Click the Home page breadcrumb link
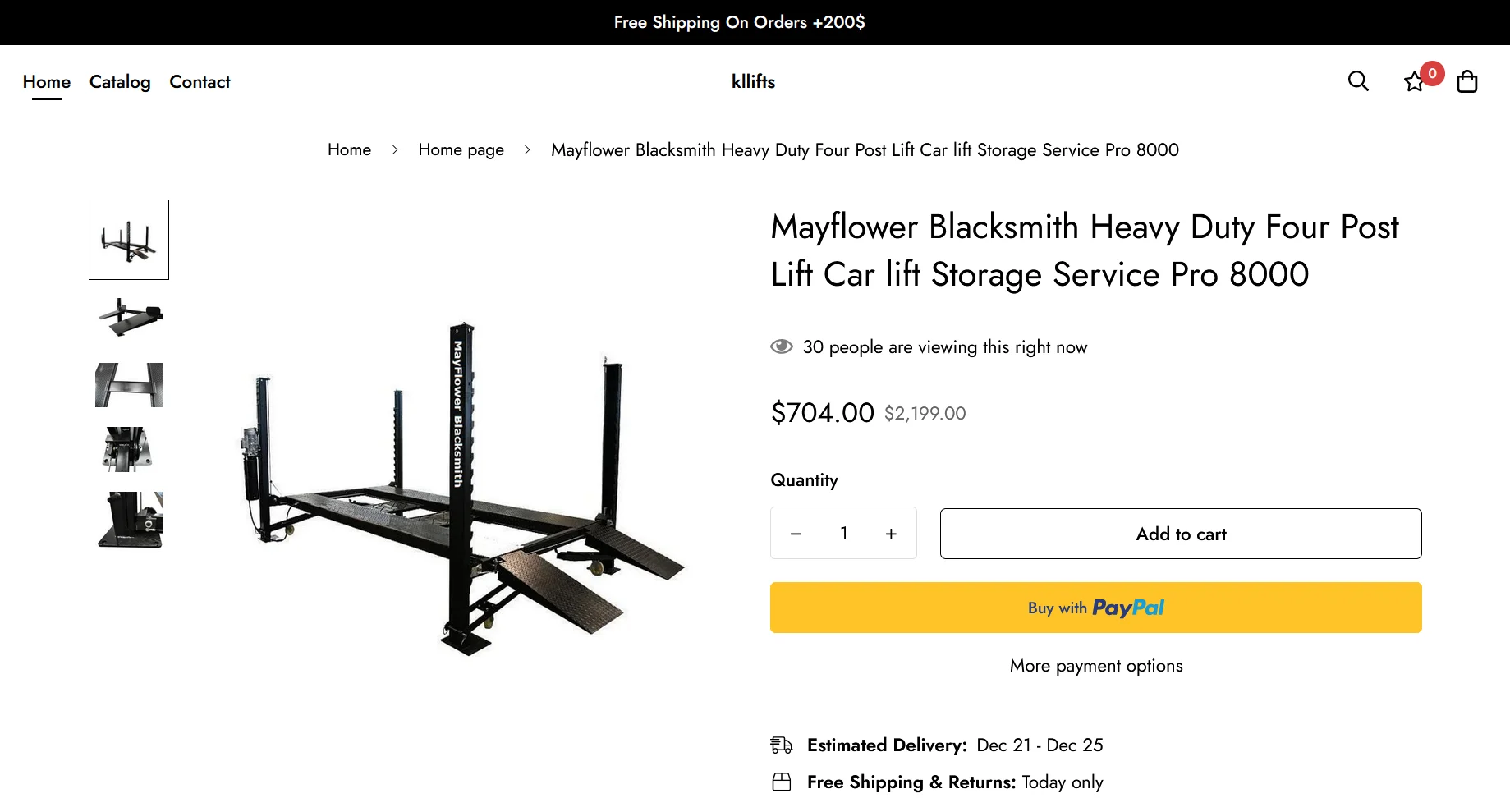This screenshot has height=812, width=1510. coord(461,149)
